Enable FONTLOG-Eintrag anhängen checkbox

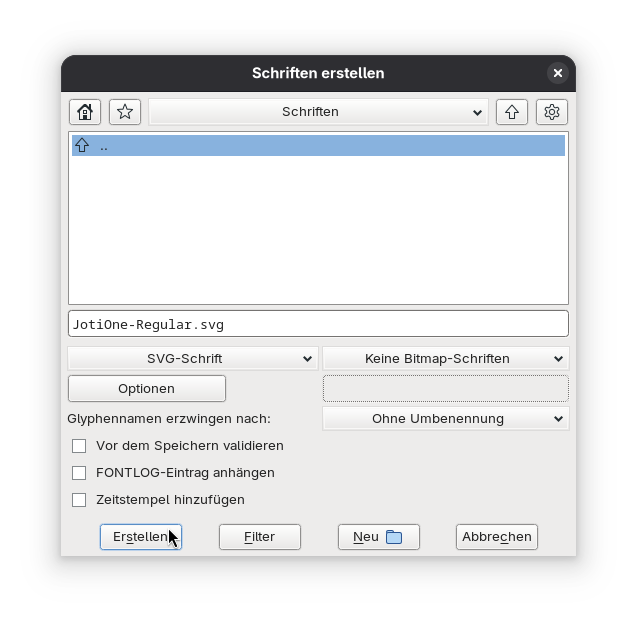click(x=79, y=473)
